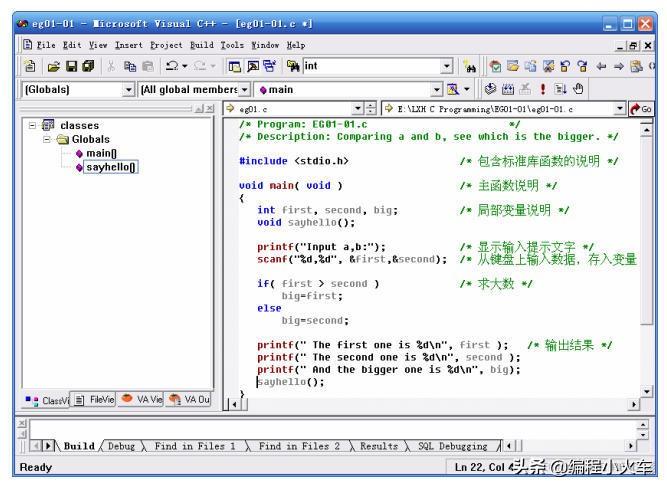Viewport: 667px width, 490px height.
Task: Open the file path dropdown for eg01-01.c
Action: pos(620,109)
